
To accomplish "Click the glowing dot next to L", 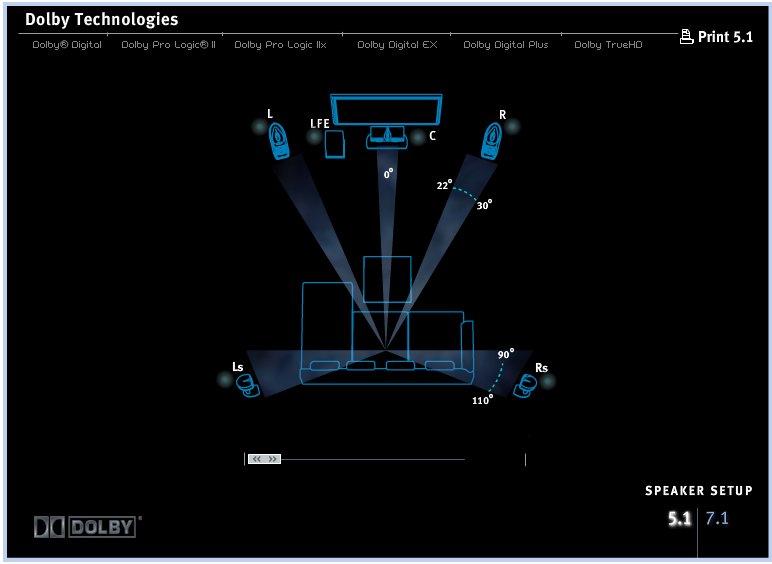I will tap(259, 127).
